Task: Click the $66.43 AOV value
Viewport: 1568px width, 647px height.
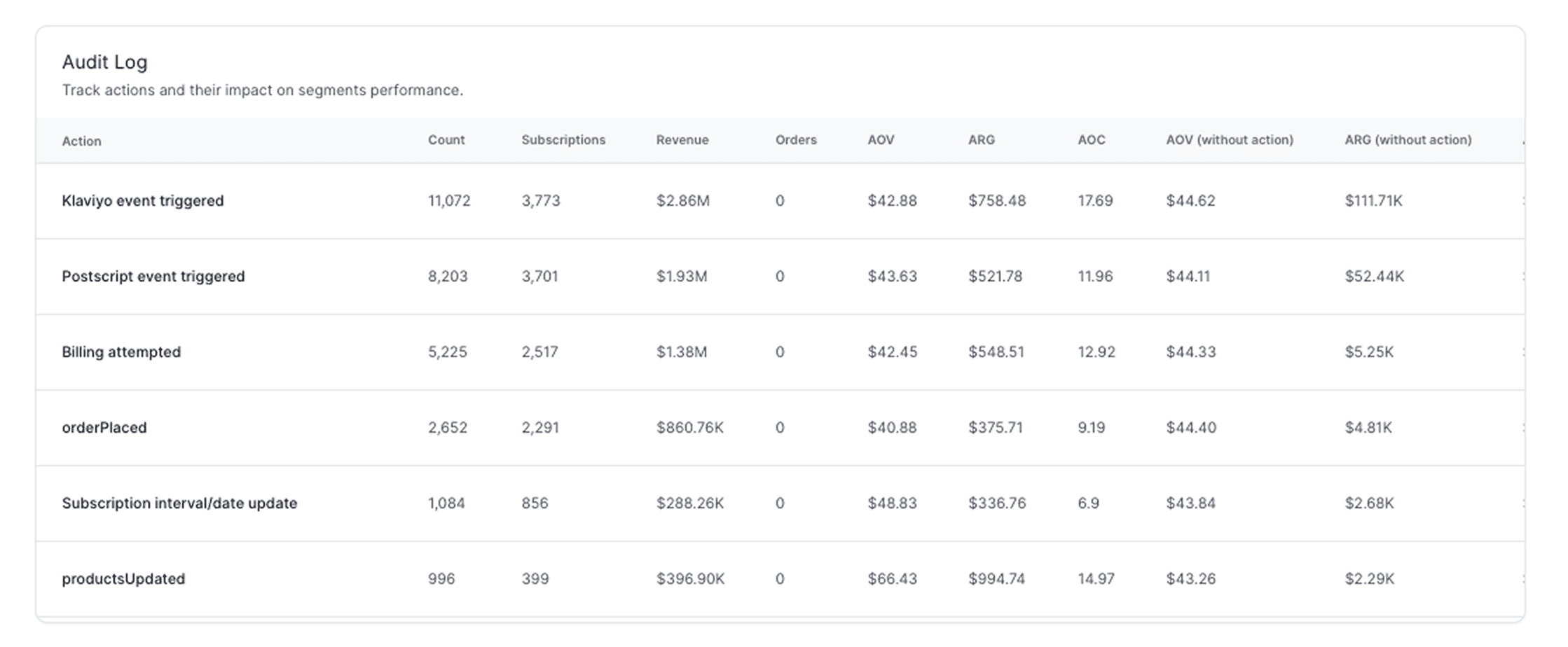Action: coord(892,579)
